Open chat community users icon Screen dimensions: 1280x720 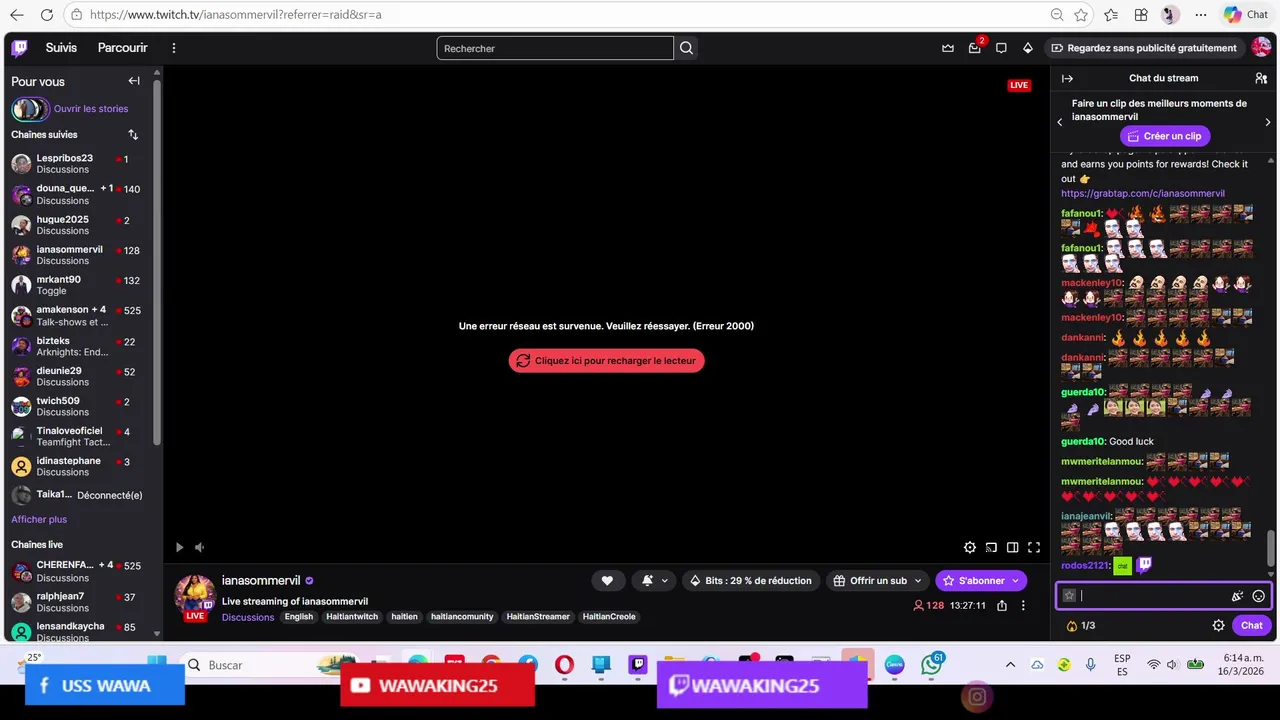coord(1261,78)
